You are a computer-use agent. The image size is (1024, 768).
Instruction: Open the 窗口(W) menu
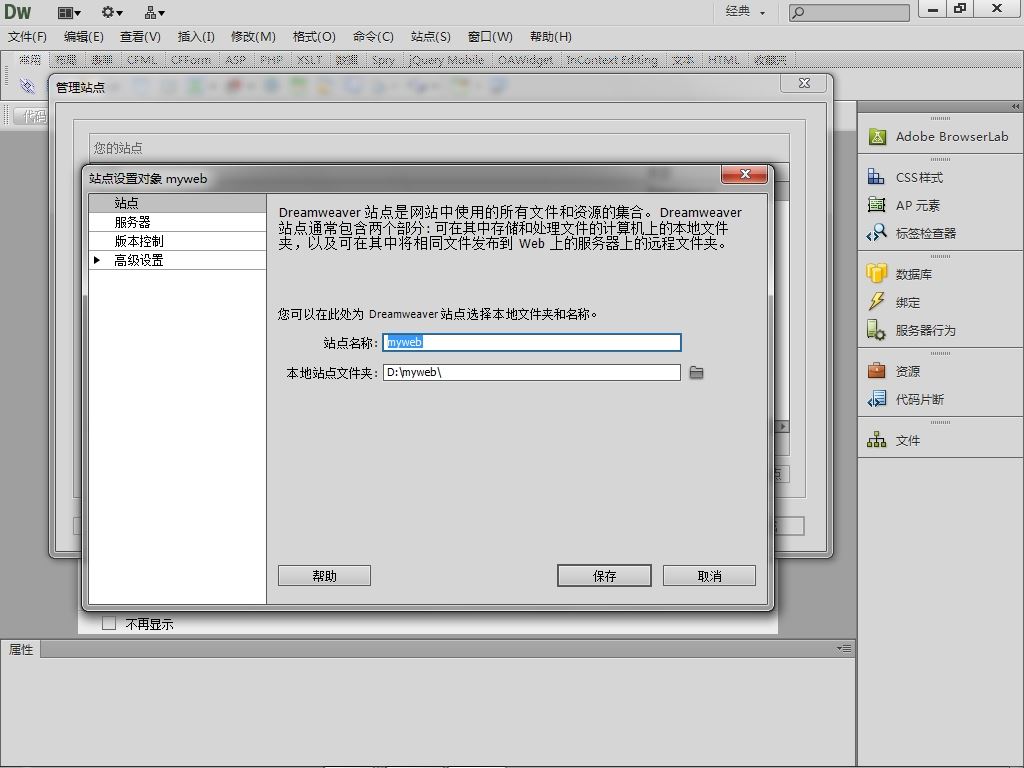[x=490, y=37]
